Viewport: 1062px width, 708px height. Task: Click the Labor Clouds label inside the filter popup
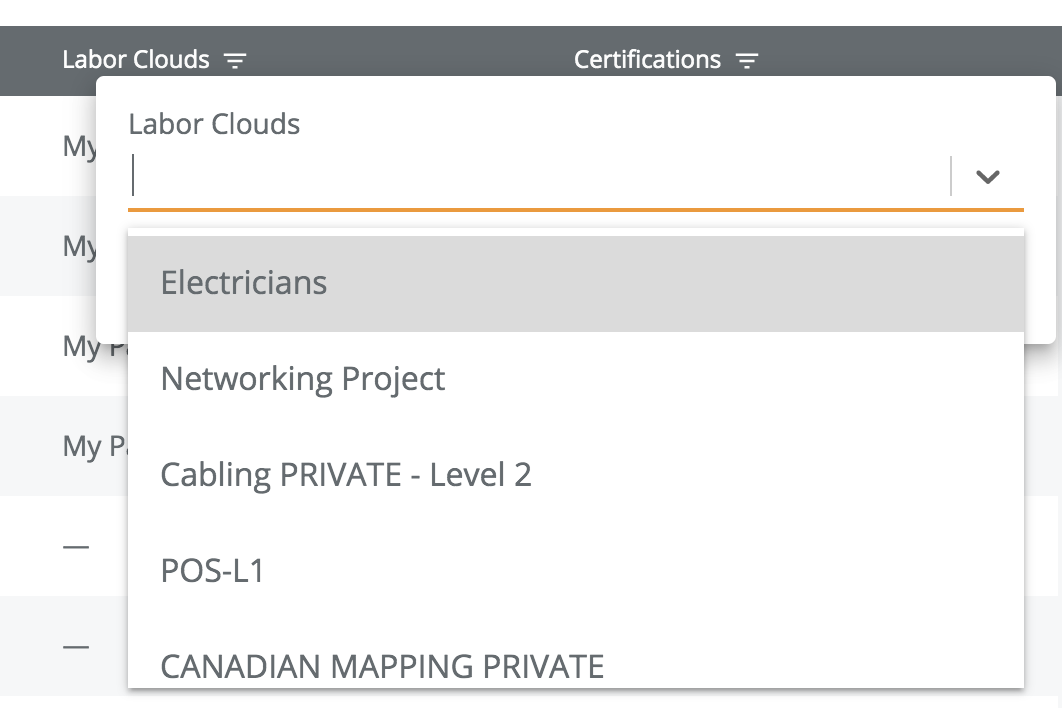pyautogui.click(x=214, y=124)
